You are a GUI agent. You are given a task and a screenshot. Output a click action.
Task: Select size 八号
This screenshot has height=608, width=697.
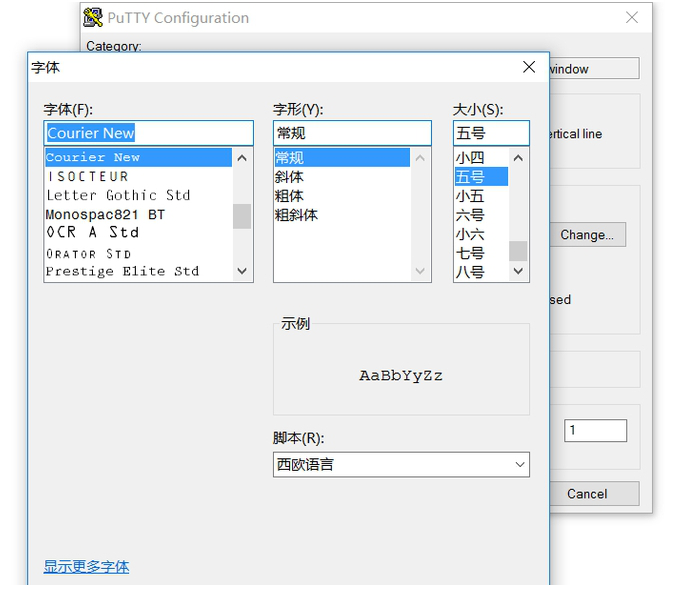[481, 272]
